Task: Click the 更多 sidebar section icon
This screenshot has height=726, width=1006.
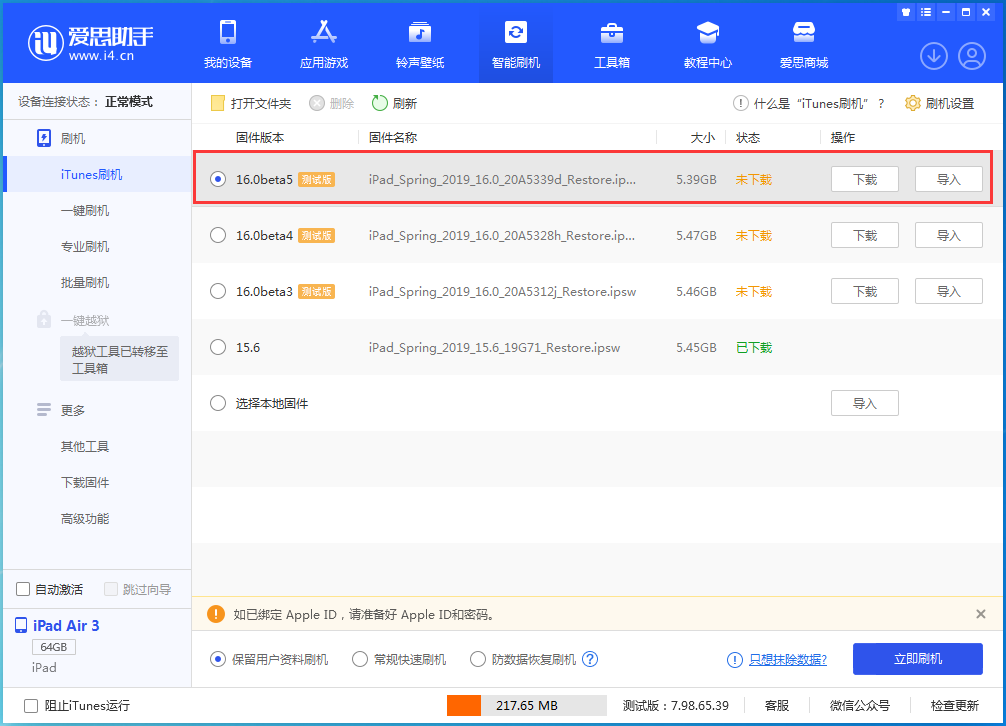Action: click(44, 410)
